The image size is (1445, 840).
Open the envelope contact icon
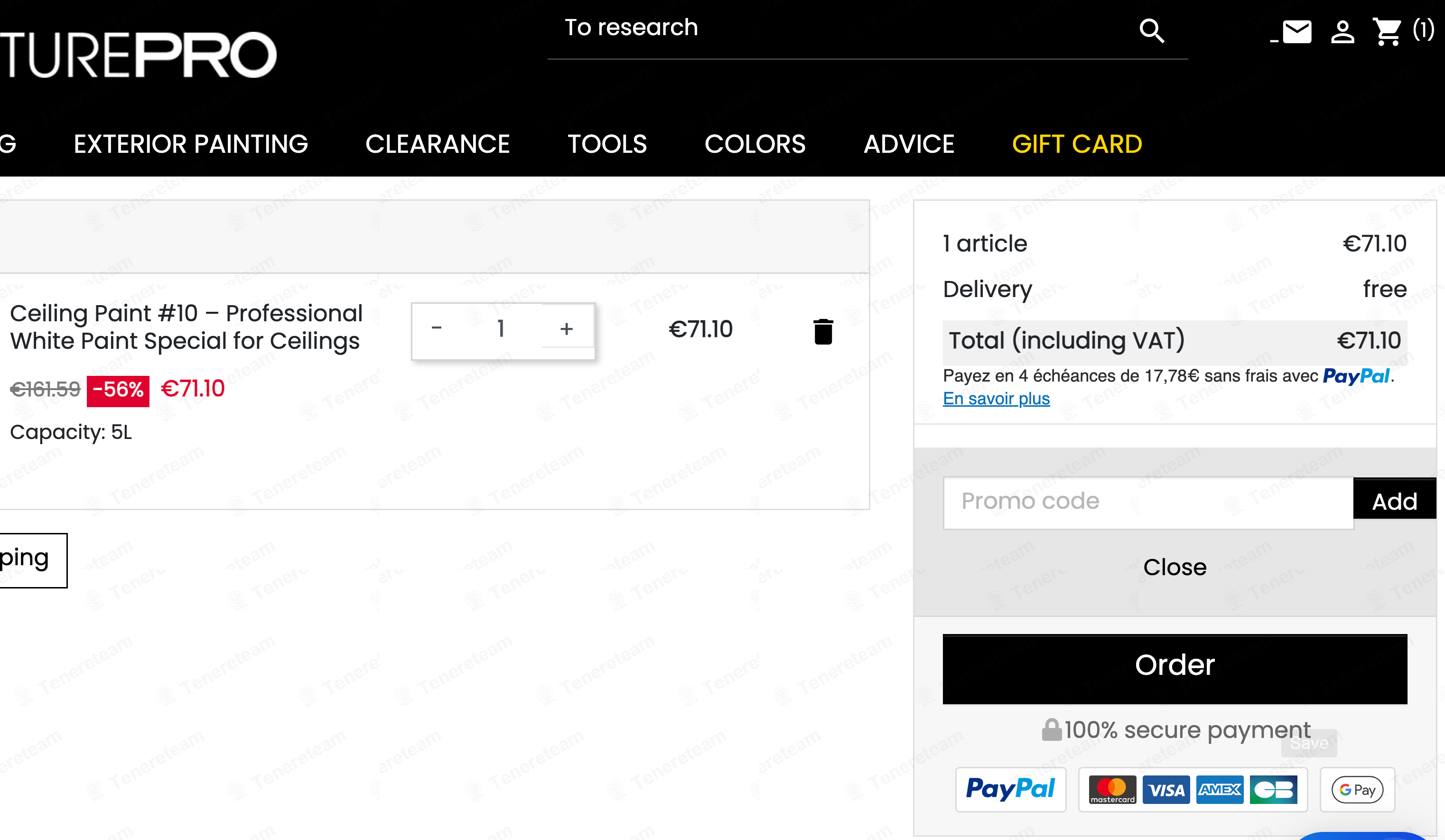point(1297,31)
